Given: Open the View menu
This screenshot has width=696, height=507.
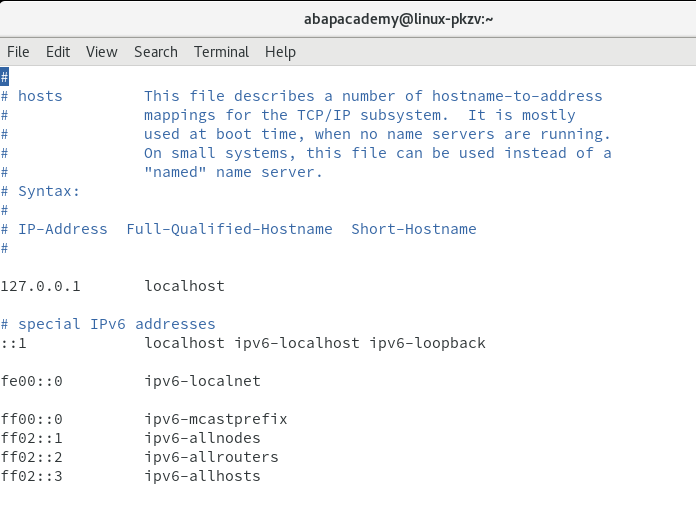Looking at the screenshot, I should tap(102, 52).
